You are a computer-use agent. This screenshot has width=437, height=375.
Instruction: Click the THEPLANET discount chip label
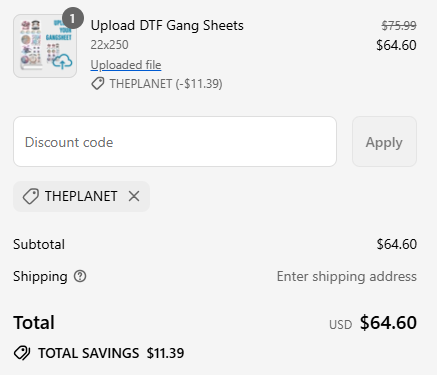point(81,196)
